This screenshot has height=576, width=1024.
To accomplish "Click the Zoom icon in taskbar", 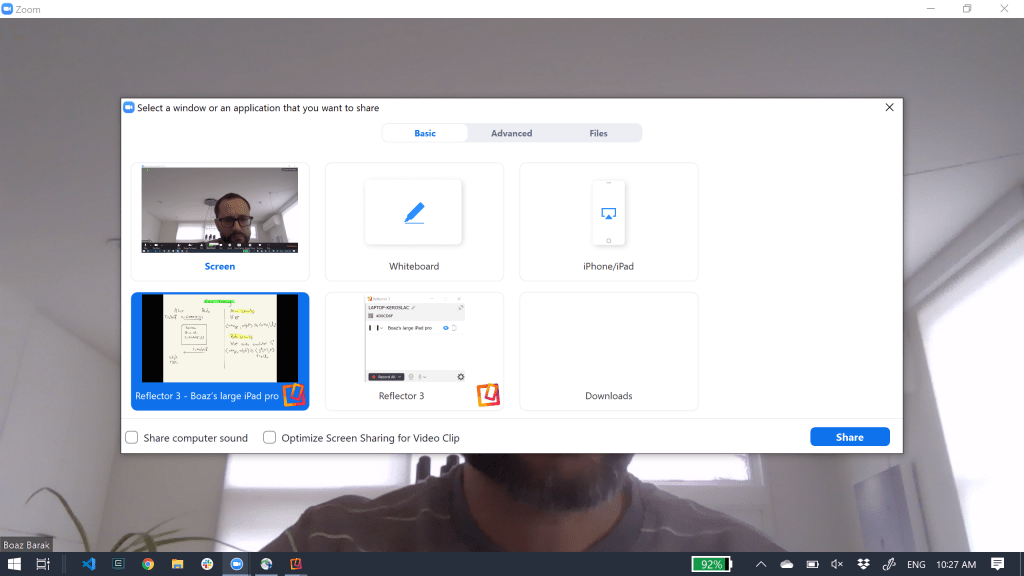I will 236,564.
